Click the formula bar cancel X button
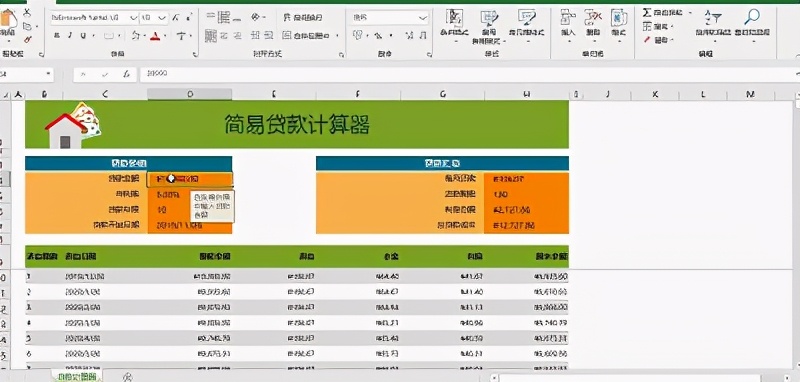Image resolution: width=800 pixels, height=382 pixels. 83,74
